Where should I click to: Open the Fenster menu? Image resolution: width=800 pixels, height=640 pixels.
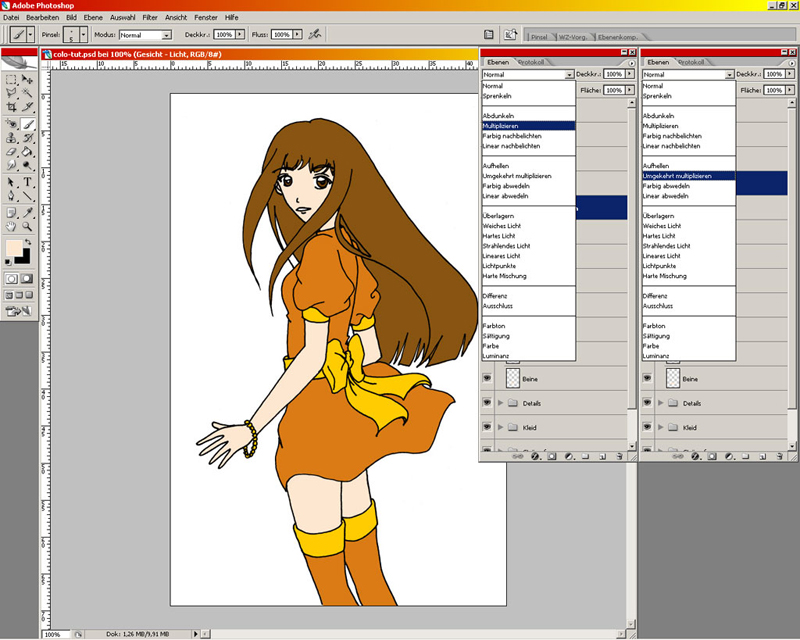[x=206, y=17]
